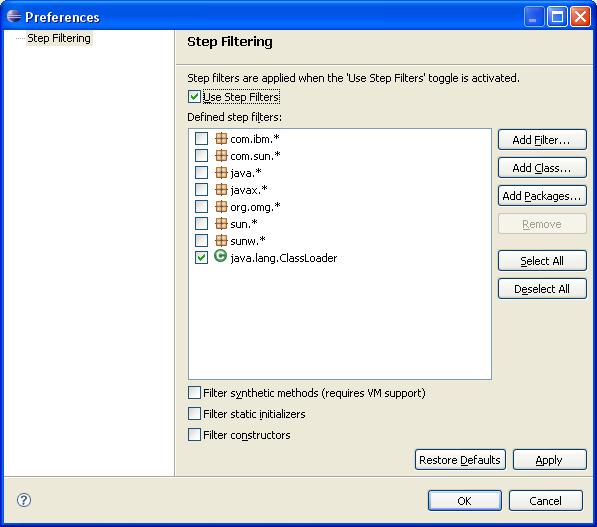
Task: Click the Add Filter... button
Action: [x=542, y=140]
